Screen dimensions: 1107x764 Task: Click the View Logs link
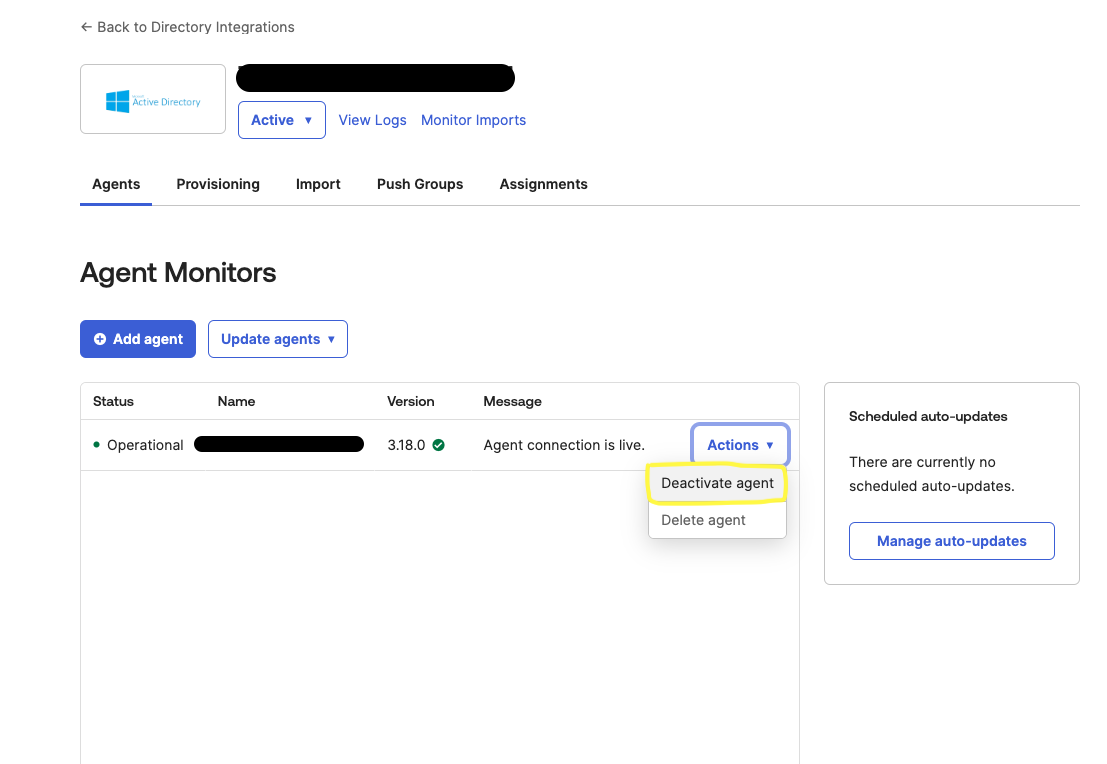click(x=372, y=120)
